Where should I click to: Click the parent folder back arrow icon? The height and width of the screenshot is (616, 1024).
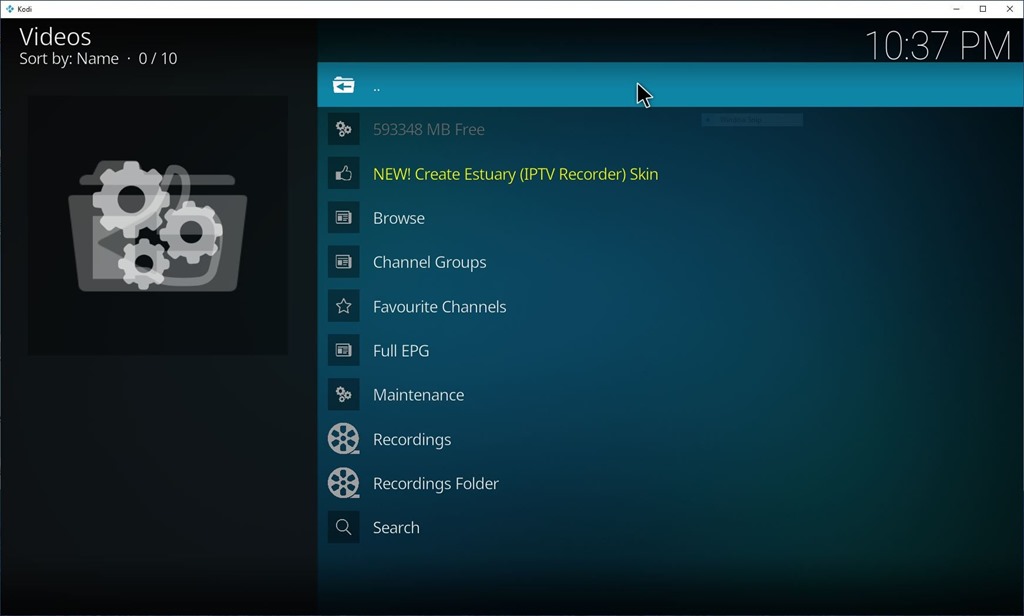(x=343, y=86)
